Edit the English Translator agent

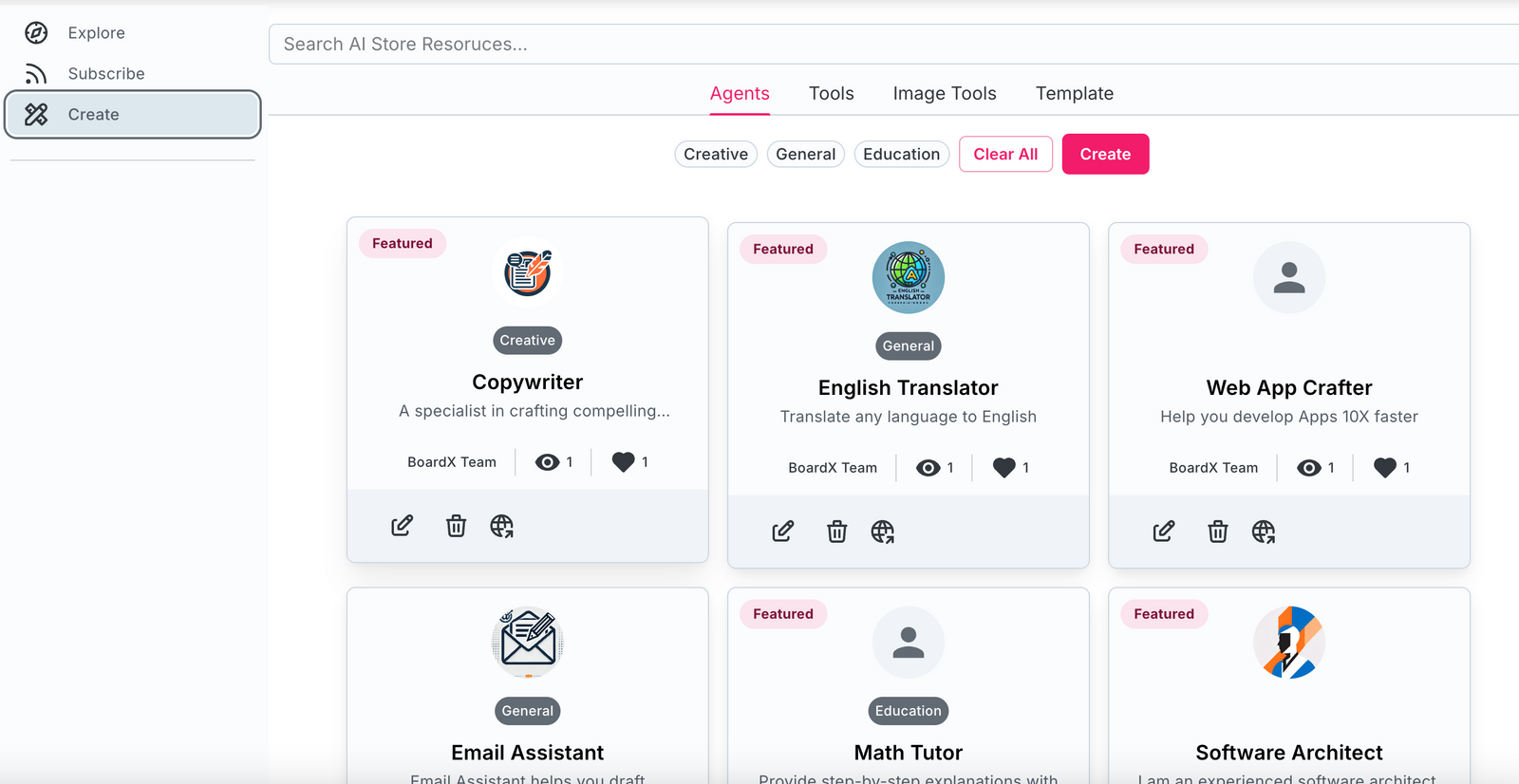click(x=783, y=532)
